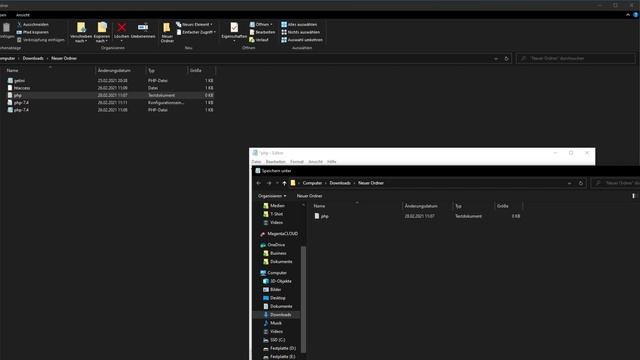The image size is (640, 360).
Task: Select Bilder in the save dialog sidebar
Action: (276, 290)
